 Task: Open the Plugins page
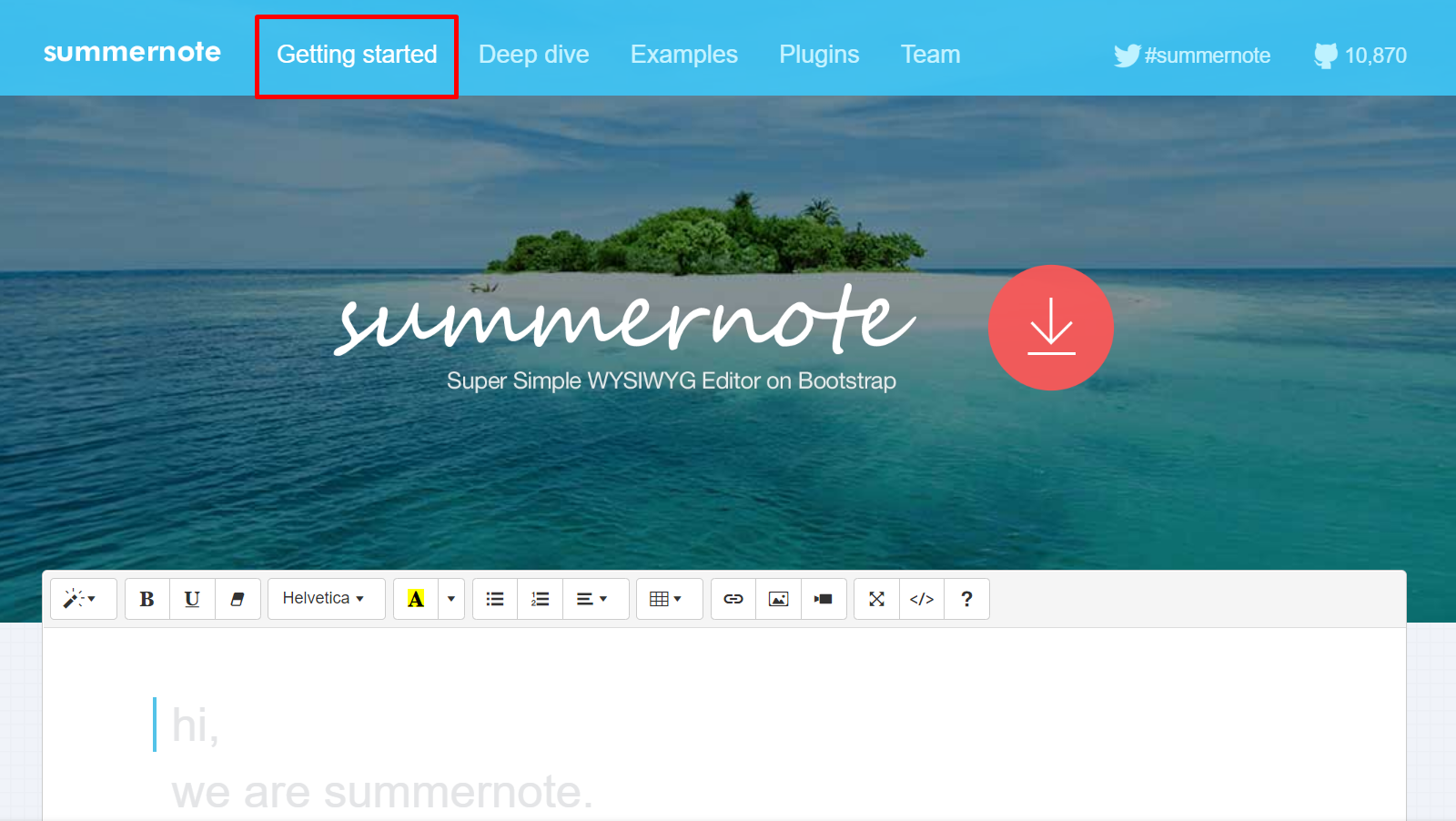point(819,55)
